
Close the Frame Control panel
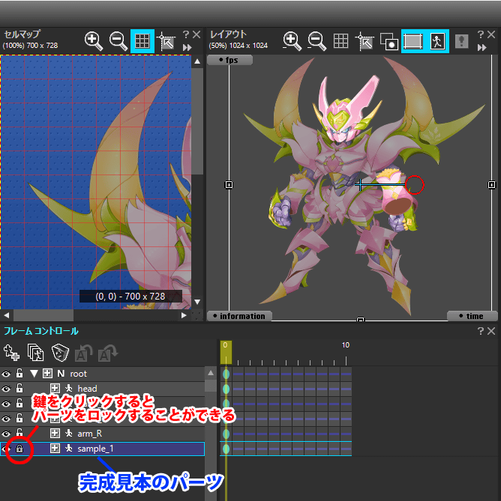pyautogui.click(x=491, y=331)
